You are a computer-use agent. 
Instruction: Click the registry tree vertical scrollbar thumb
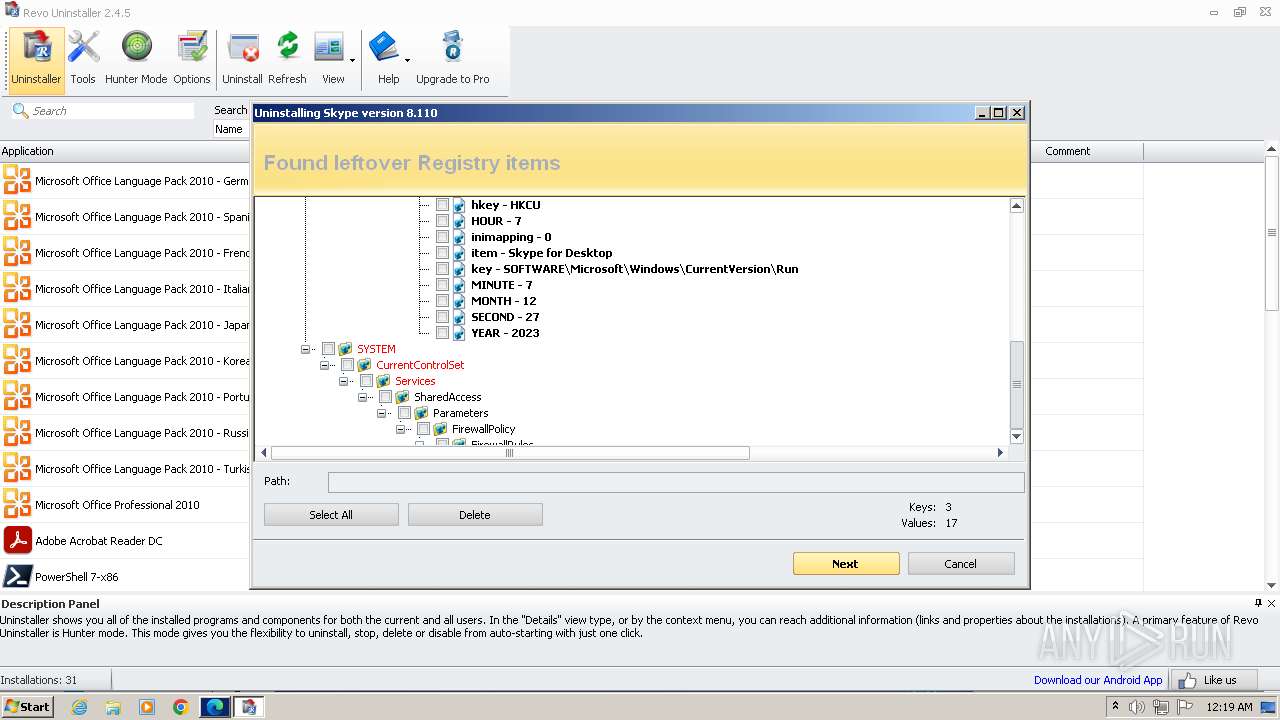pos(1017,384)
